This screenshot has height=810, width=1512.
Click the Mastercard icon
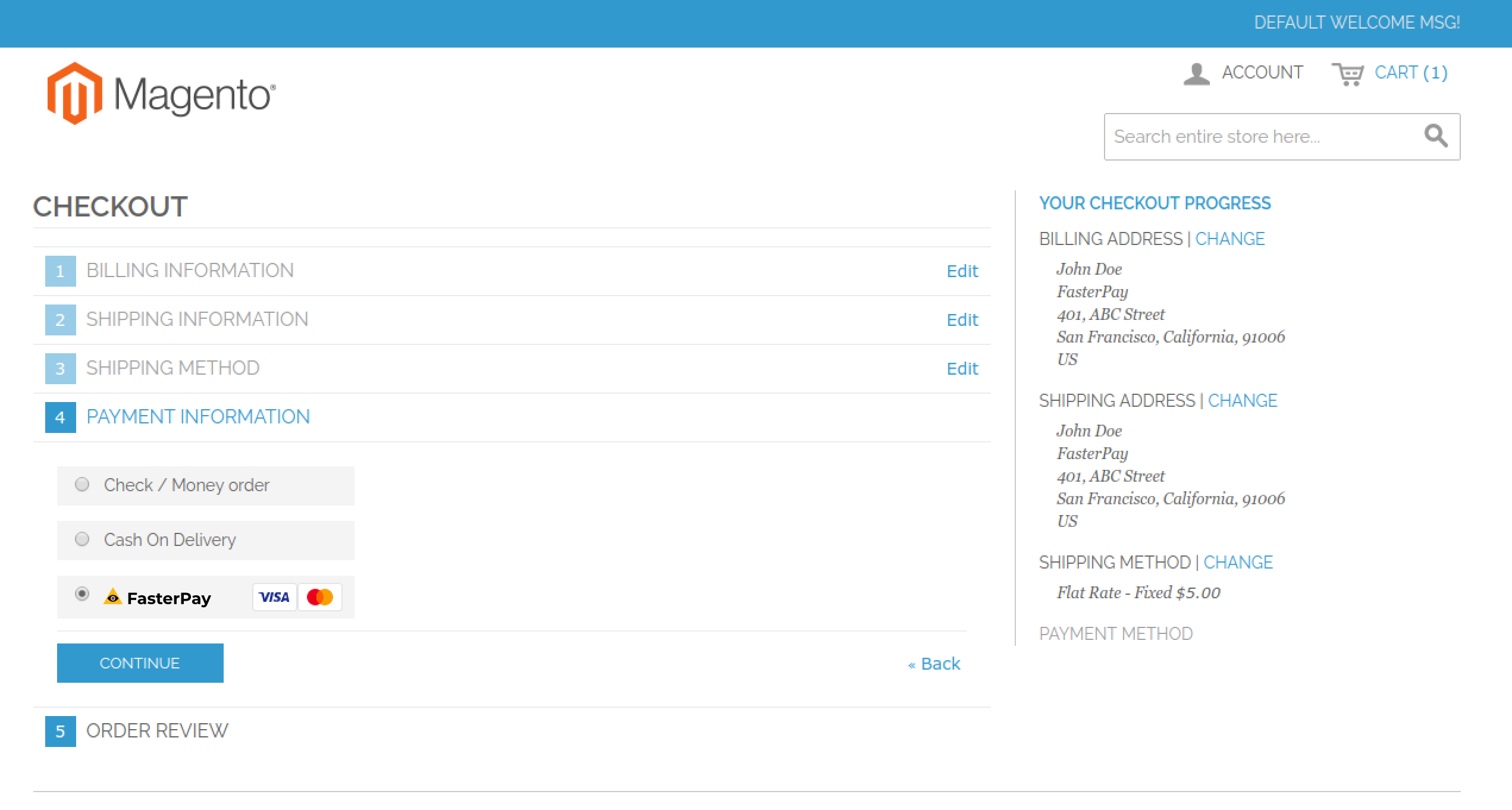click(x=320, y=597)
